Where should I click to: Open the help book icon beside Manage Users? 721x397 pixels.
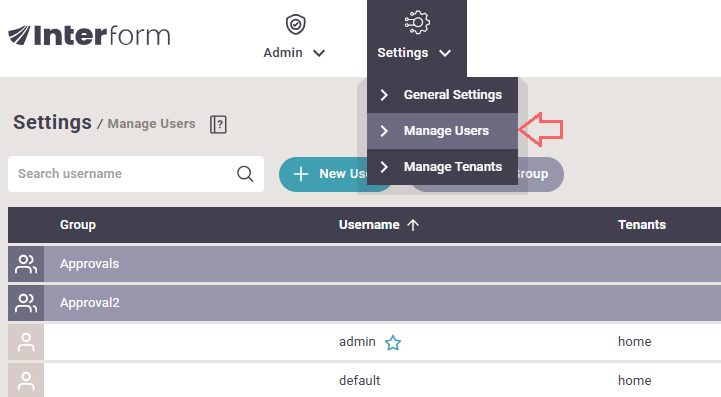click(218, 124)
